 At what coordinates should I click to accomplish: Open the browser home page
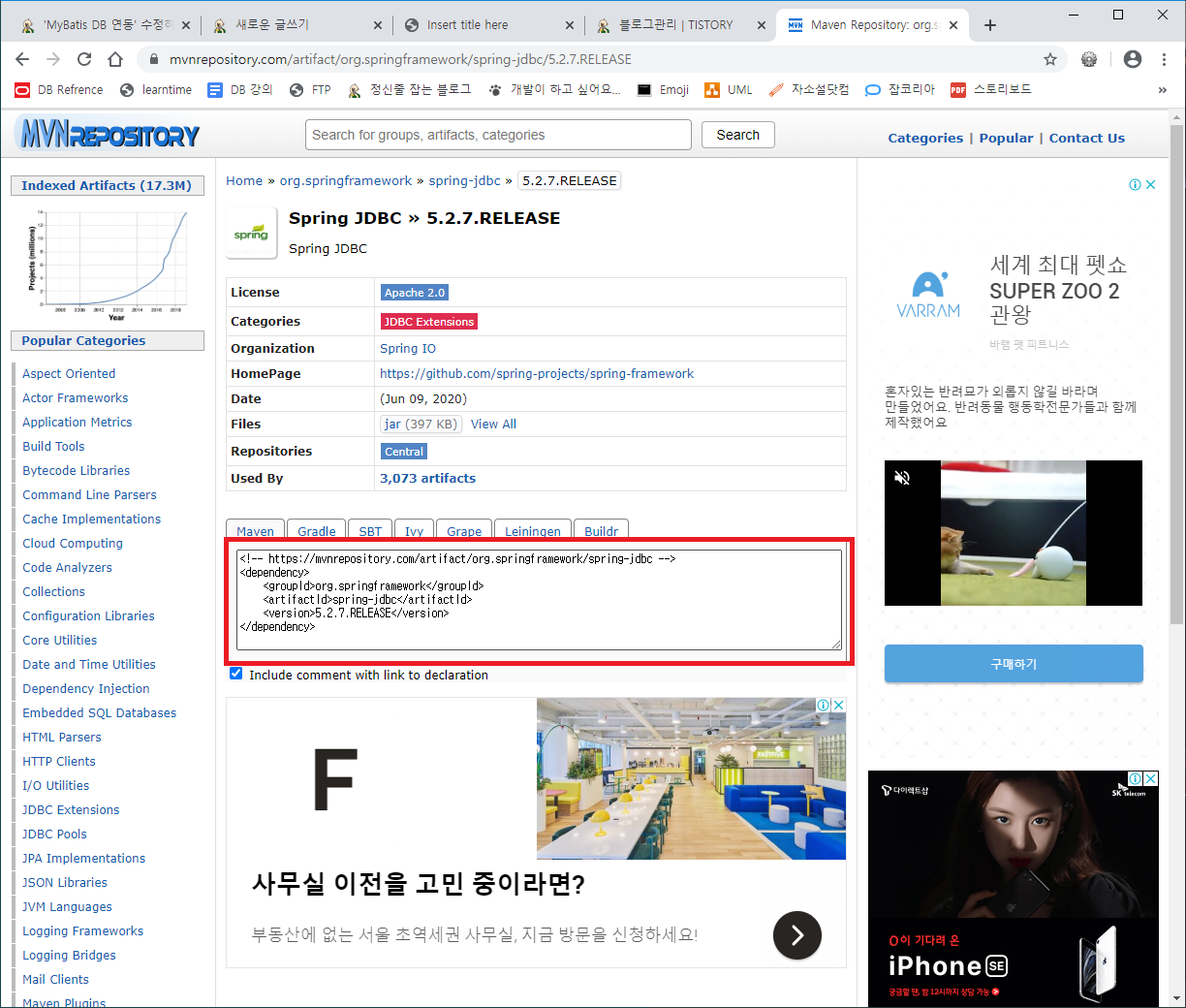[114, 59]
